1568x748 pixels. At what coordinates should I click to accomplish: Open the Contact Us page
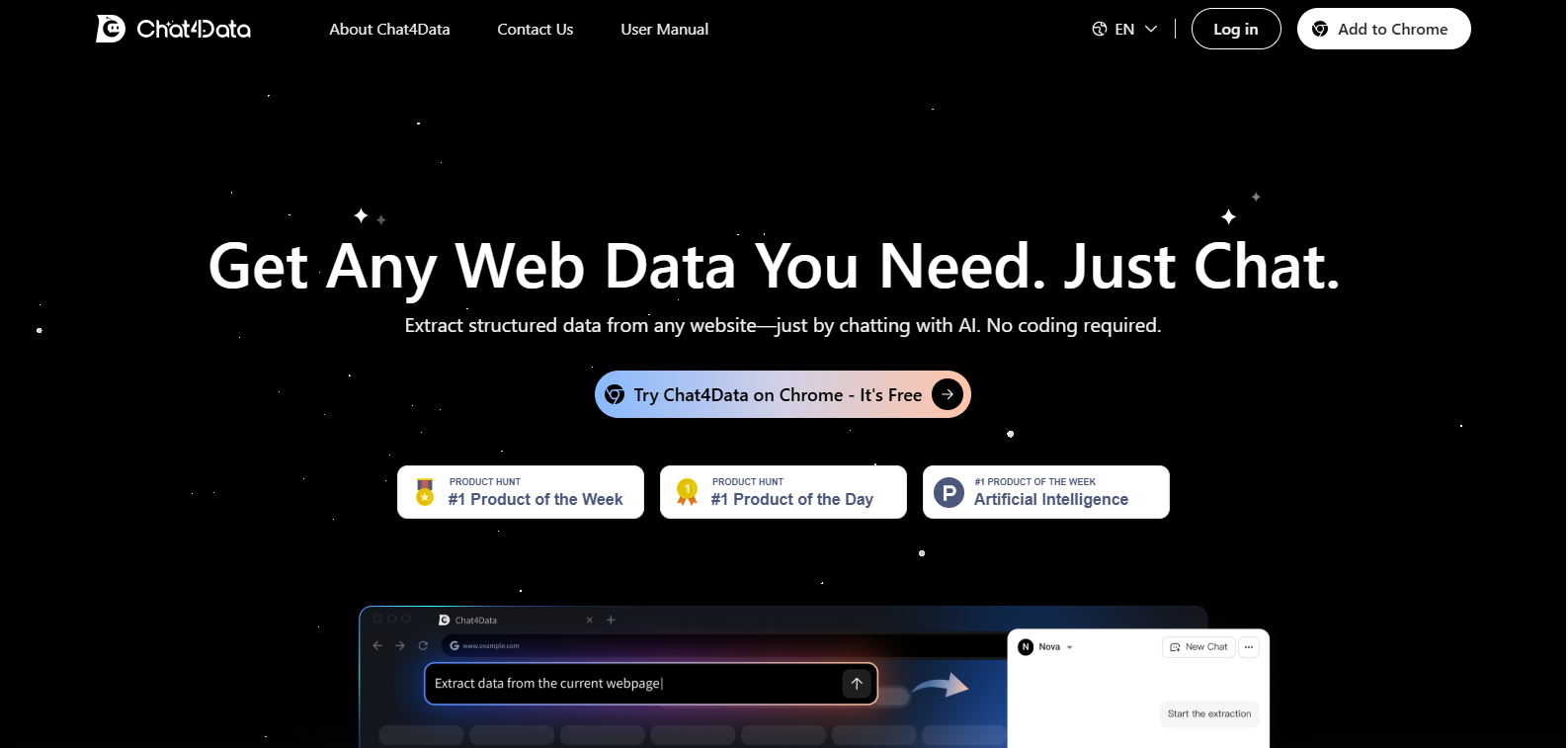coord(535,30)
